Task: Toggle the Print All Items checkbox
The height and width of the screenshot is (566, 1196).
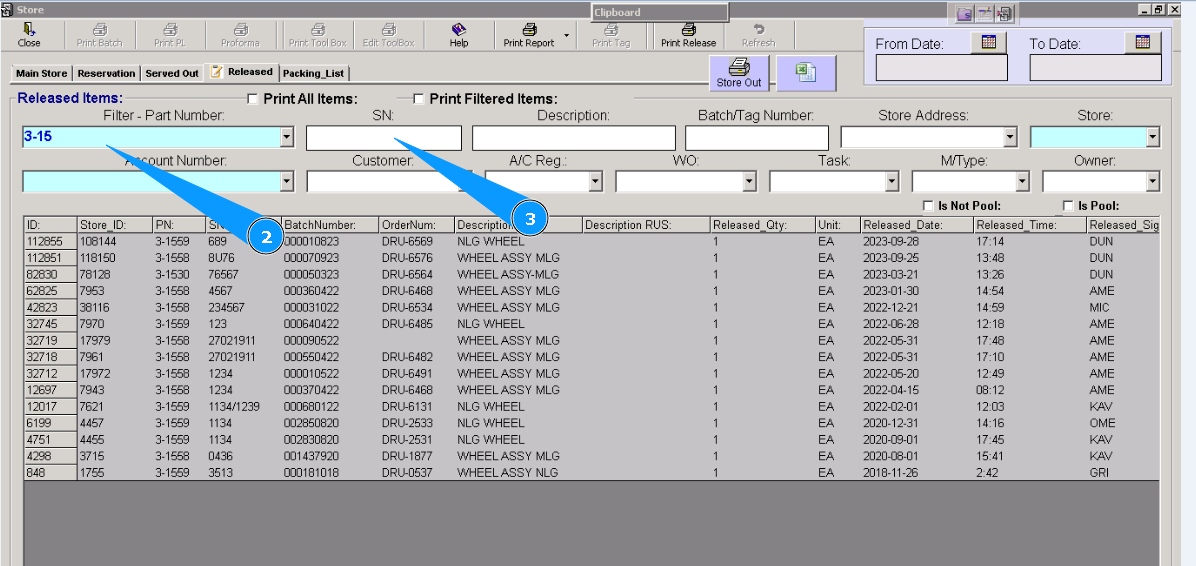Action: coord(252,98)
